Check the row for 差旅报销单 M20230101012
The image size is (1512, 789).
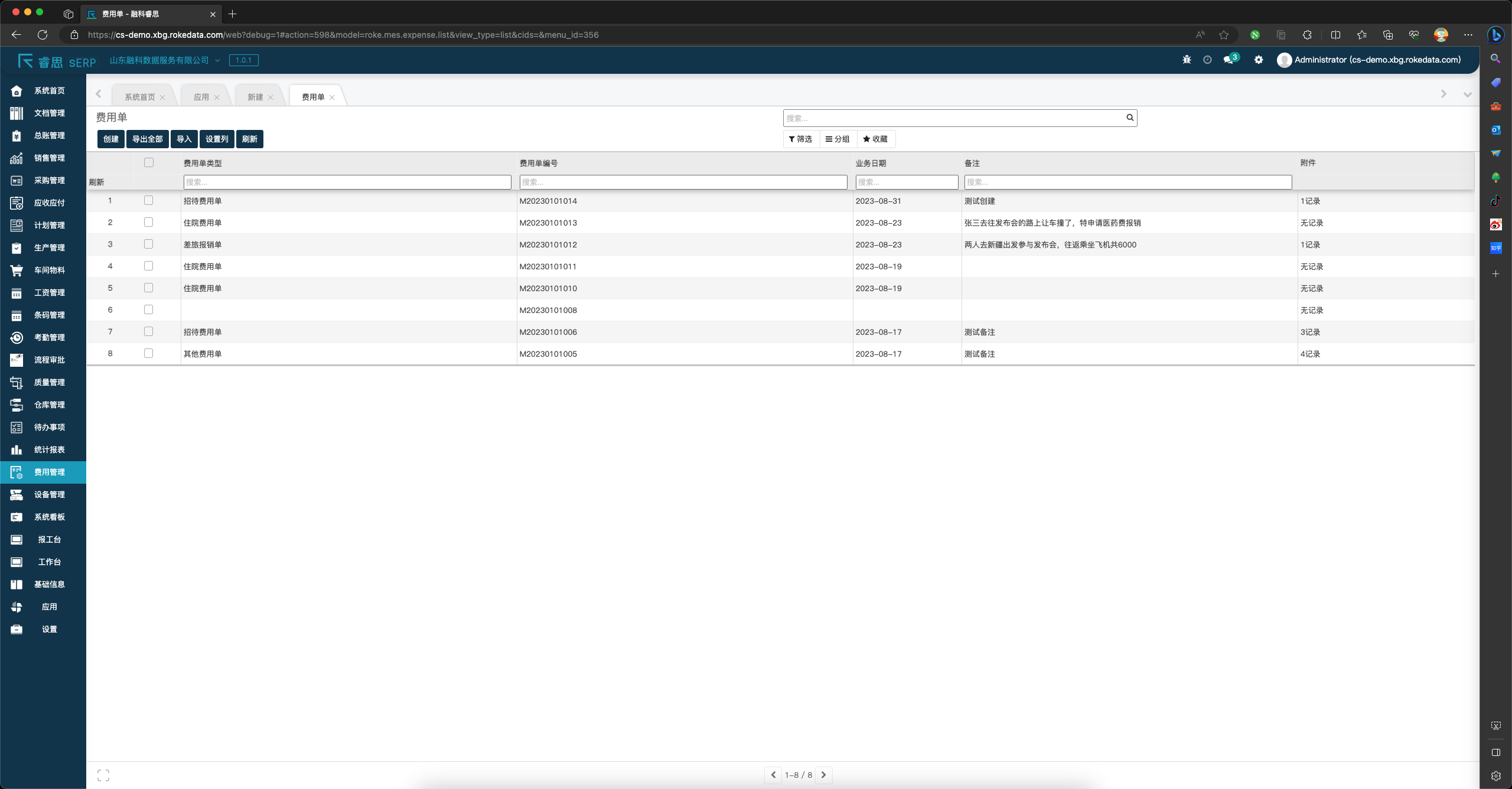pyautogui.click(x=149, y=244)
